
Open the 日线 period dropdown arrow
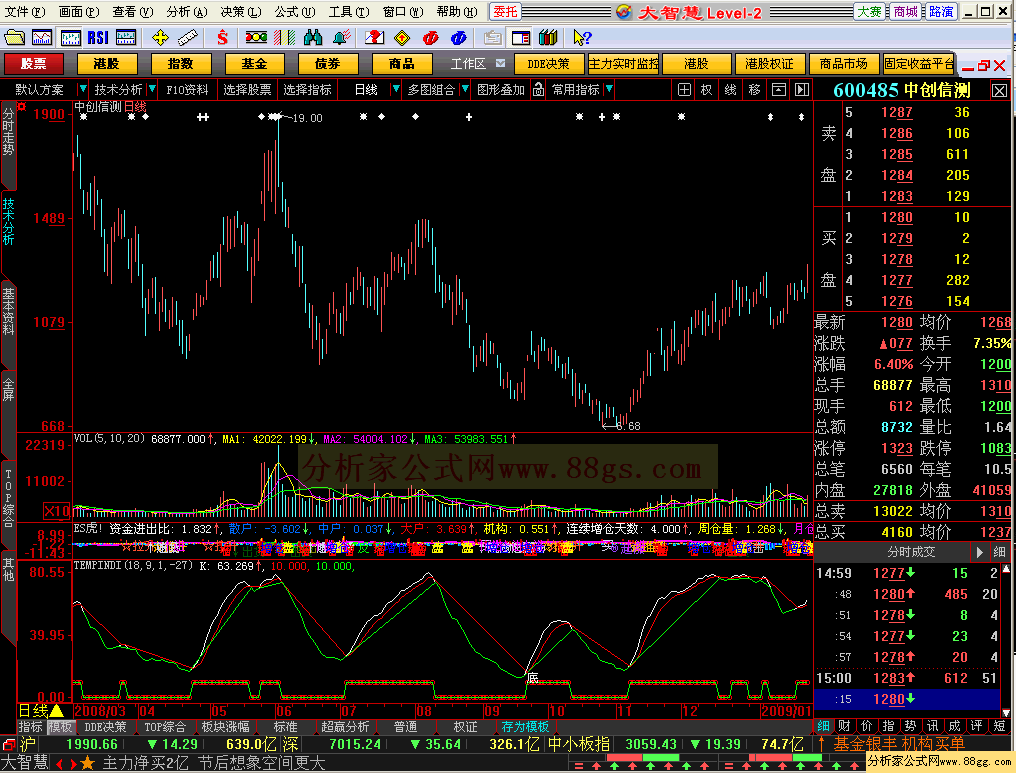395,89
